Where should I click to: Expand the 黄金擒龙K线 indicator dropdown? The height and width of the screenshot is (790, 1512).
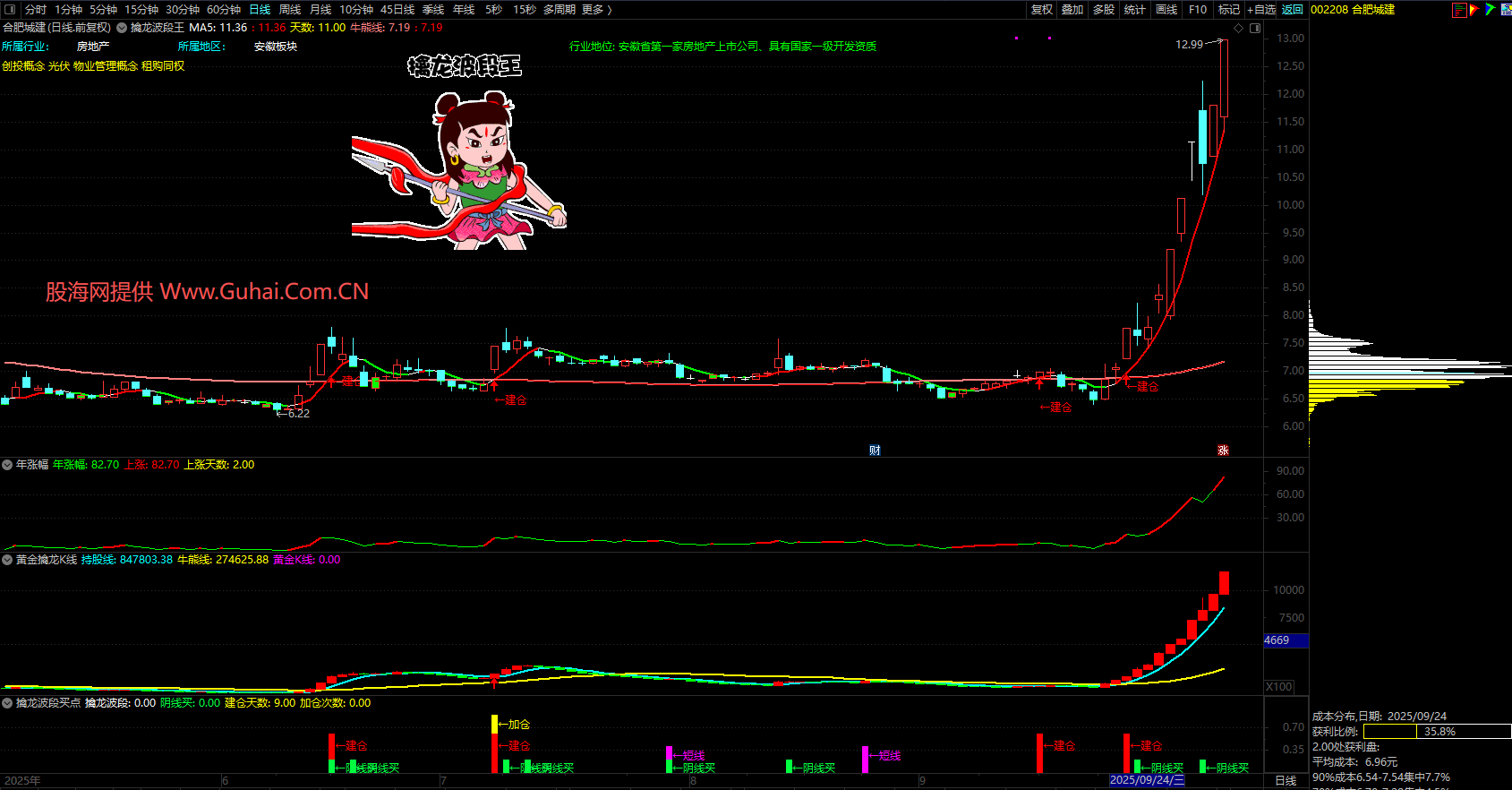(x=7, y=560)
